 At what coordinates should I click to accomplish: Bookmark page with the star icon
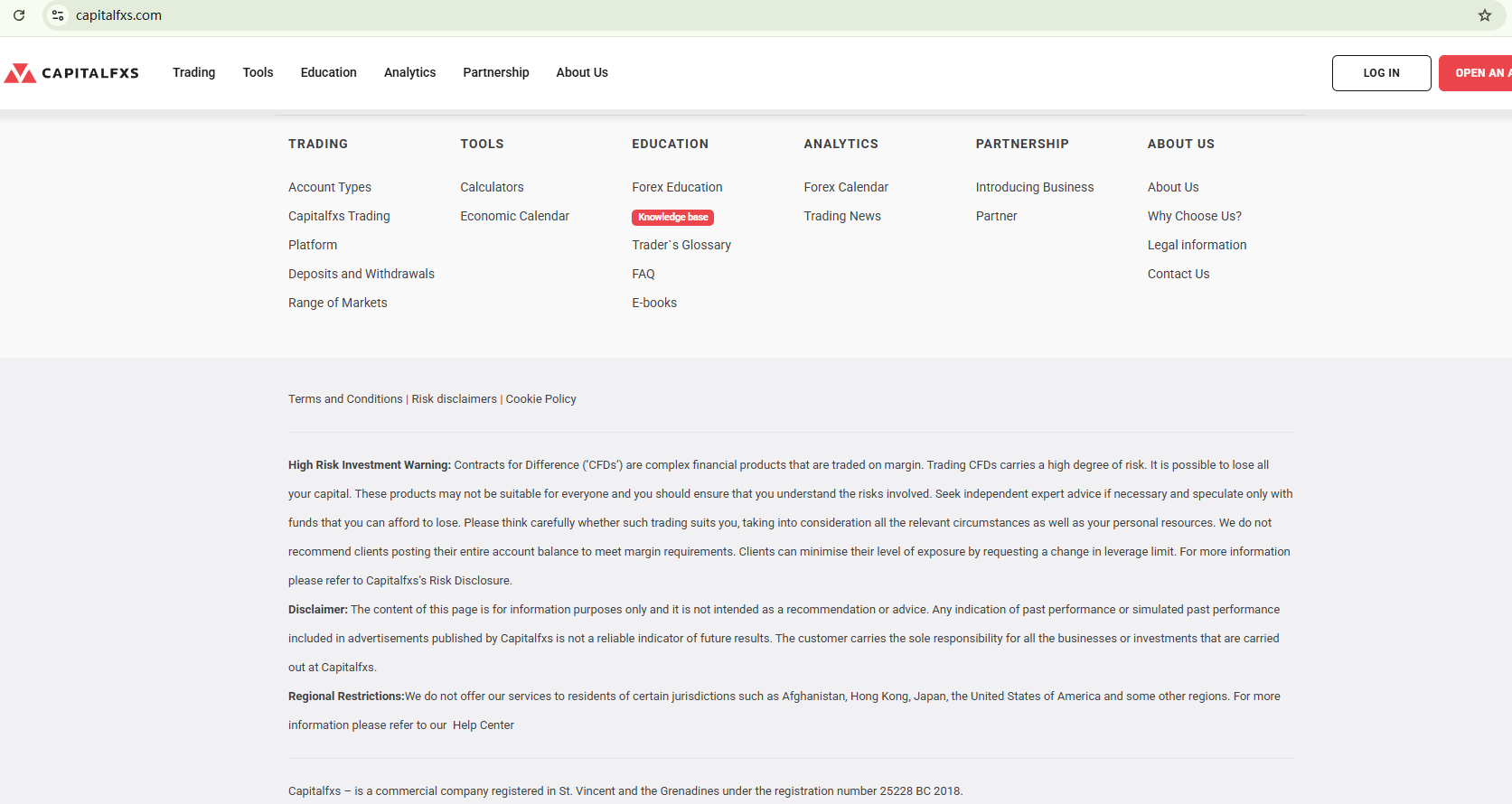click(1484, 15)
